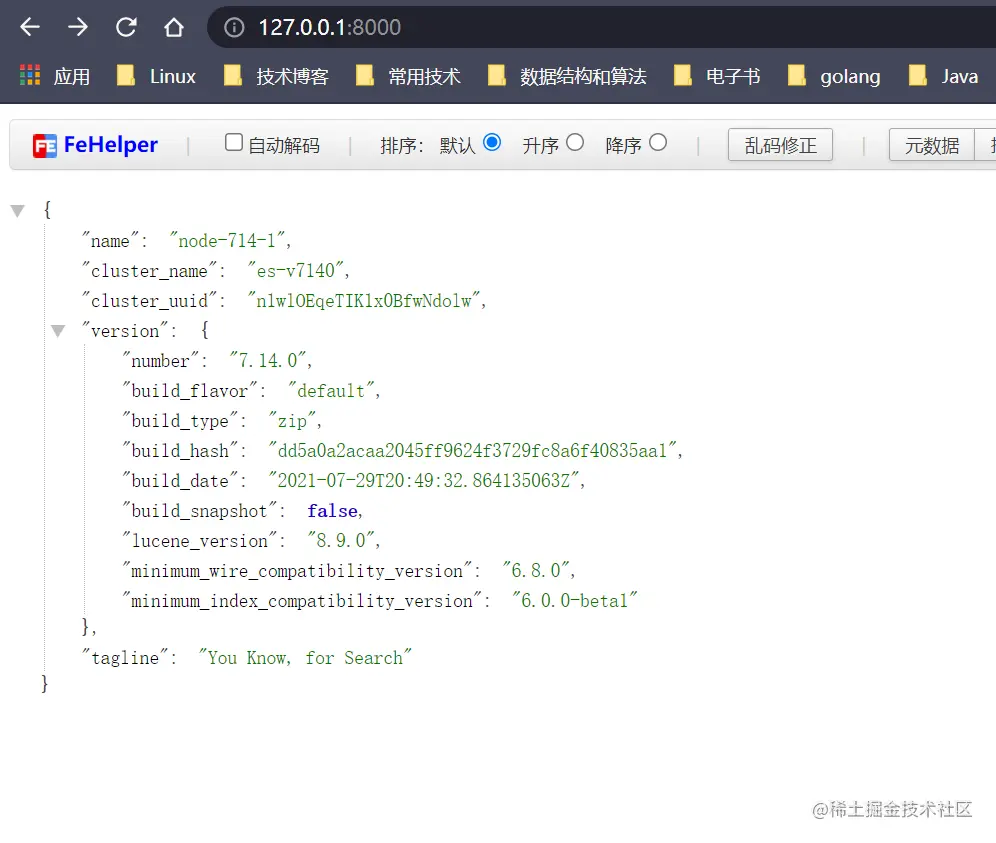Click the value "6.0.0-beta1"
This screenshot has height=843, width=996.
point(574,600)
